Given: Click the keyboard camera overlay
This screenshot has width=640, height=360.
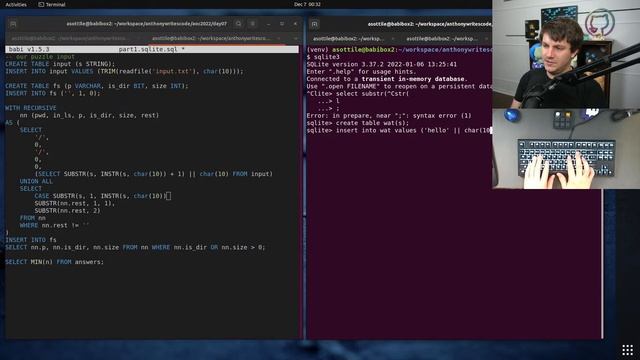Looking at the screenshot, I should pyautogui.click(x=566, y=149).
